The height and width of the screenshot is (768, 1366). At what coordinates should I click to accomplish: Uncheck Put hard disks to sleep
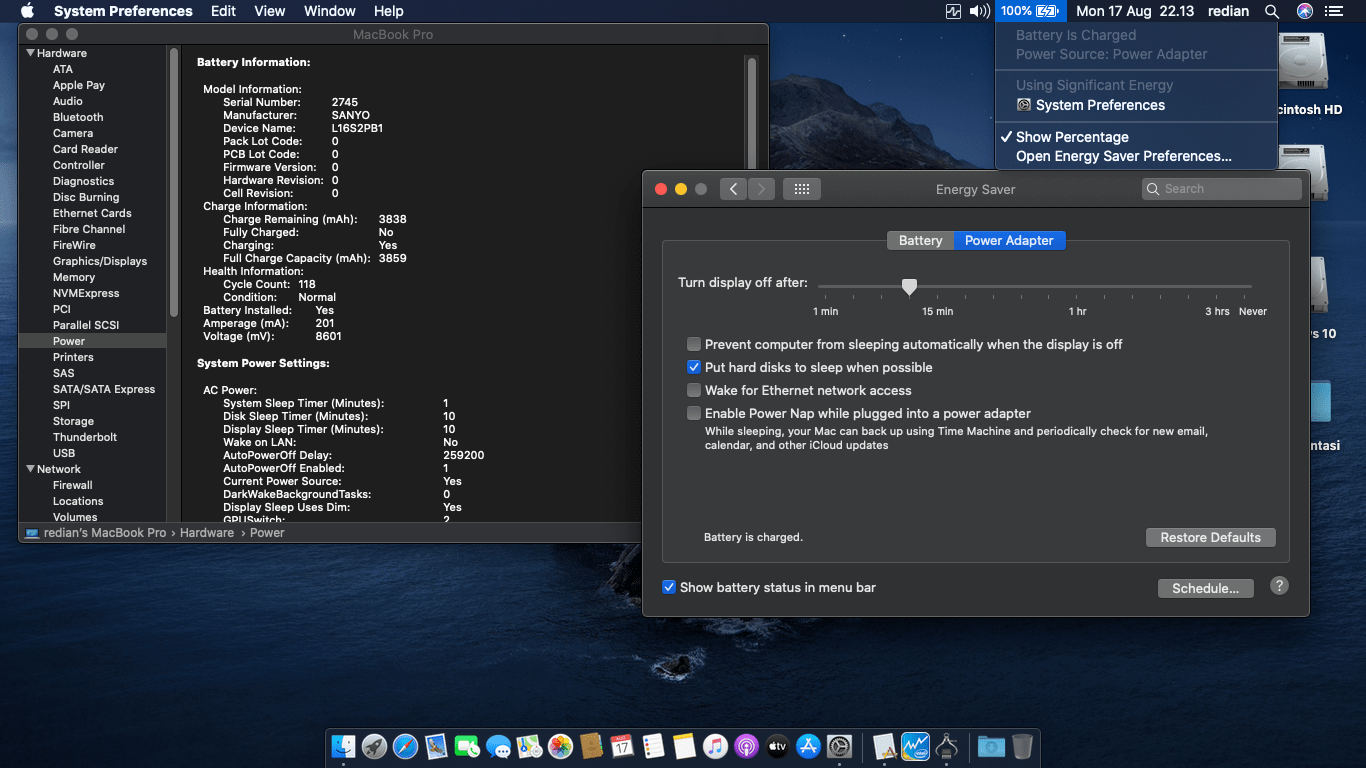[x=694, y=367]
